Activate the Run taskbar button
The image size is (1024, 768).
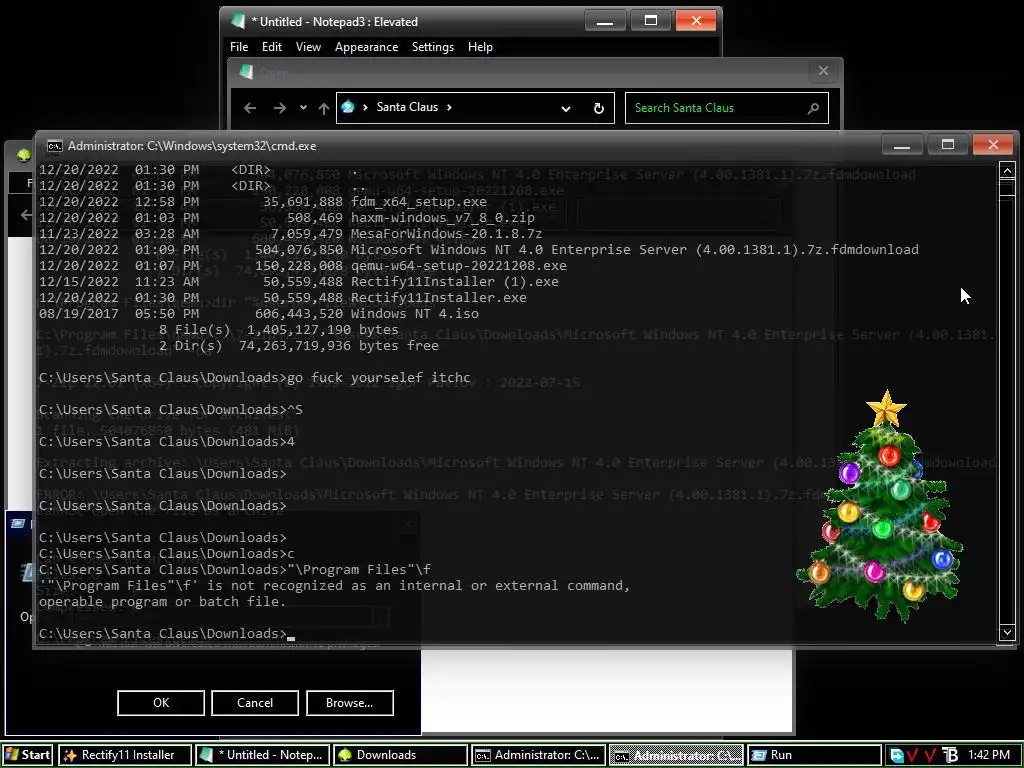[x=813, y=755]
